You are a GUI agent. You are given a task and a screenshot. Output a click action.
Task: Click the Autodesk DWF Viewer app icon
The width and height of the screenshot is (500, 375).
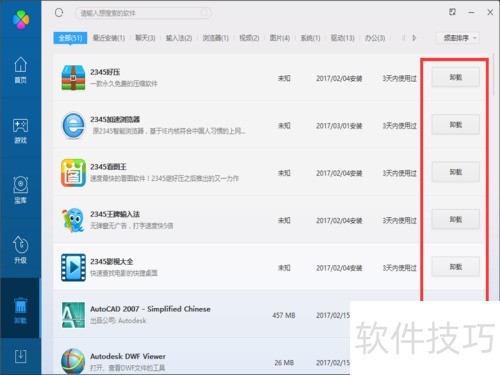pos(73,361)
